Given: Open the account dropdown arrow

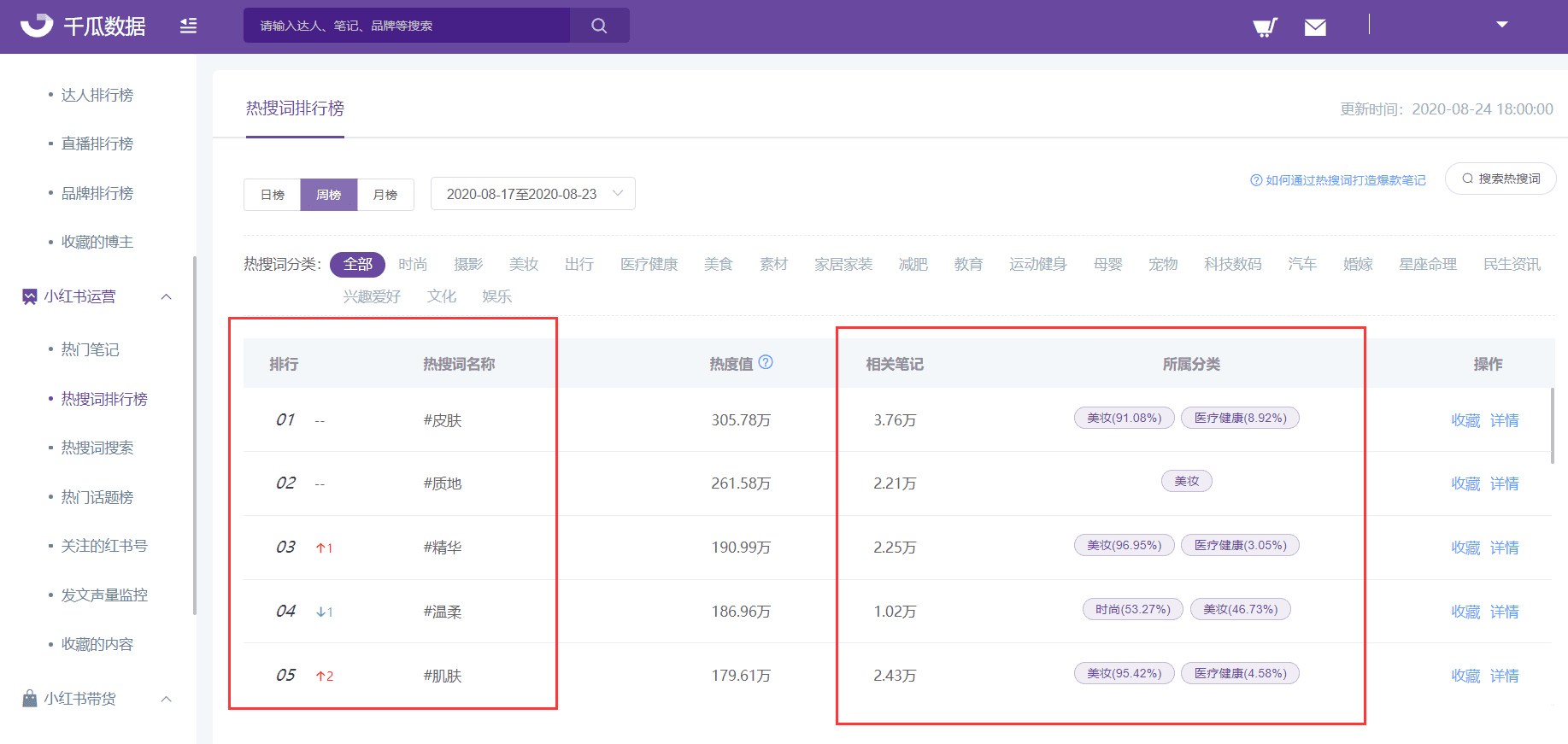Looking at the screenshot, I should 1502,25.
